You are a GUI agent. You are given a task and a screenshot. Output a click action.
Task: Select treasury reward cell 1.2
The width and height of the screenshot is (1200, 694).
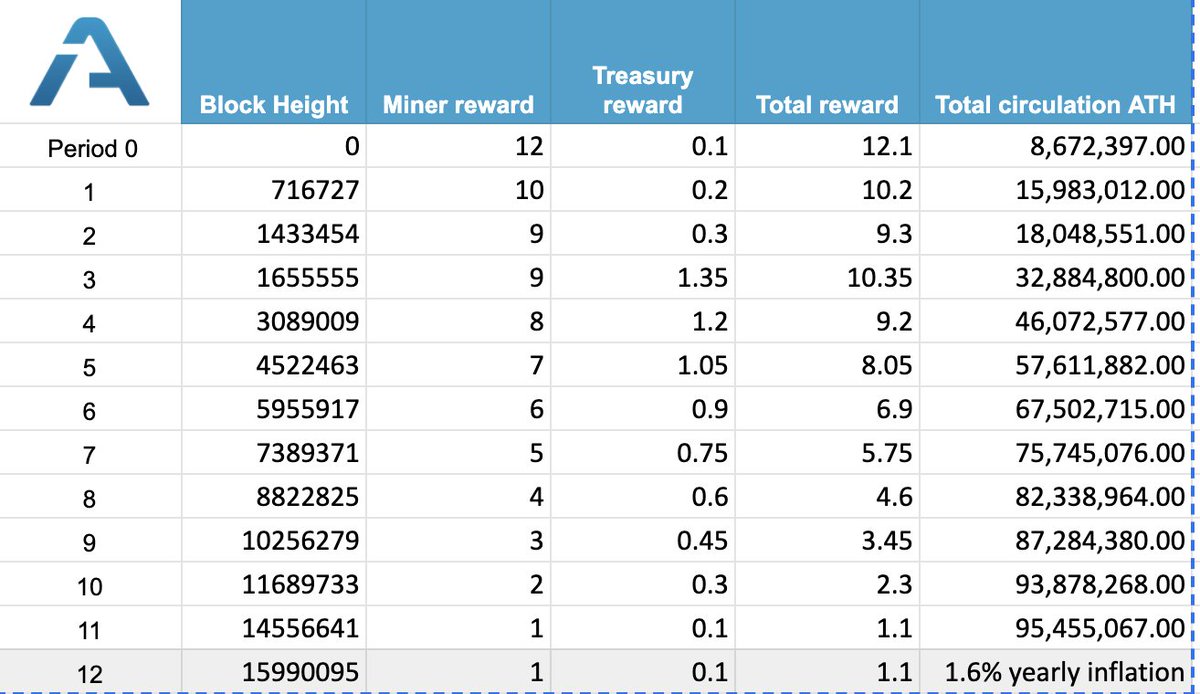click(642, 323)
